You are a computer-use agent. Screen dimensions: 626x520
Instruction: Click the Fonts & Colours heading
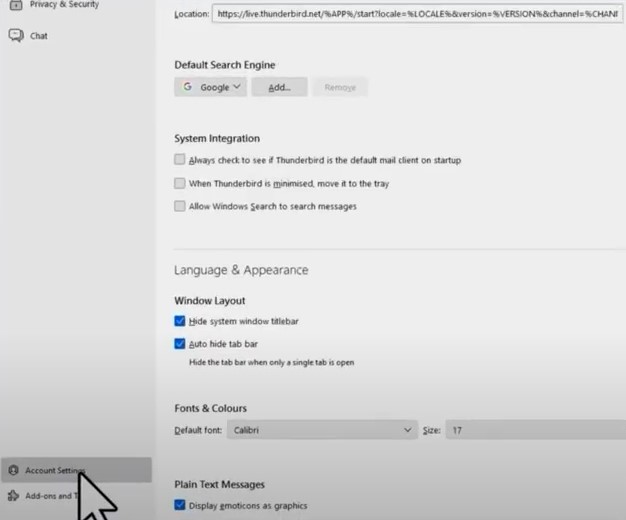pyautogui.click(x=210, y=409)
